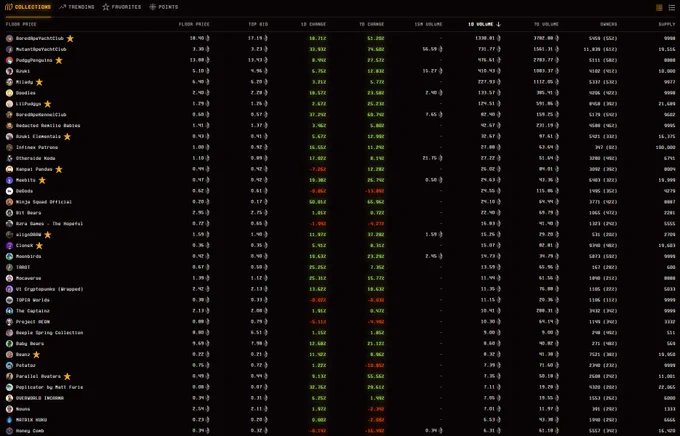Viewport: 680px width, 436px height.
Task: Click the BoredApeKennelClub collection avatar
Action: (x=10, y=115)
